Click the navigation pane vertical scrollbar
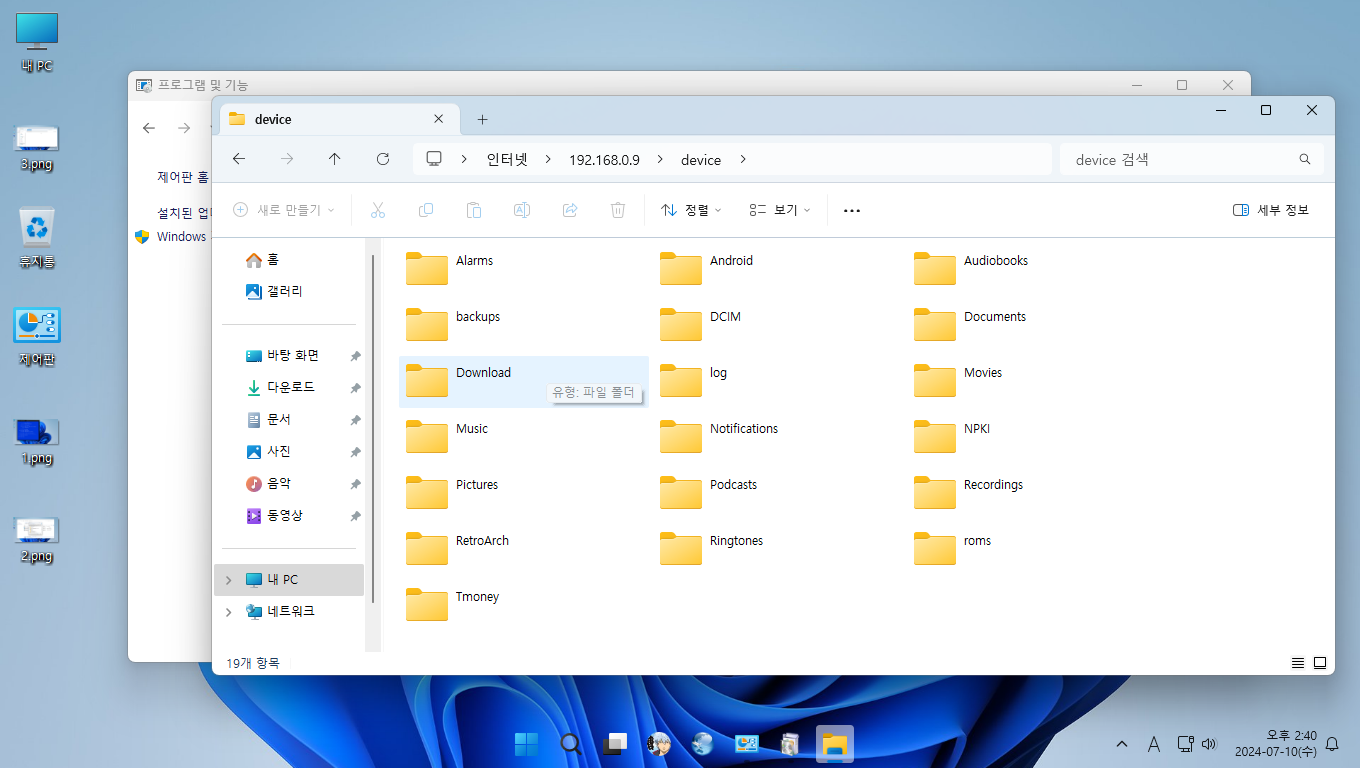Viewport: 1360px width, 768px height. tap(373, 428)
